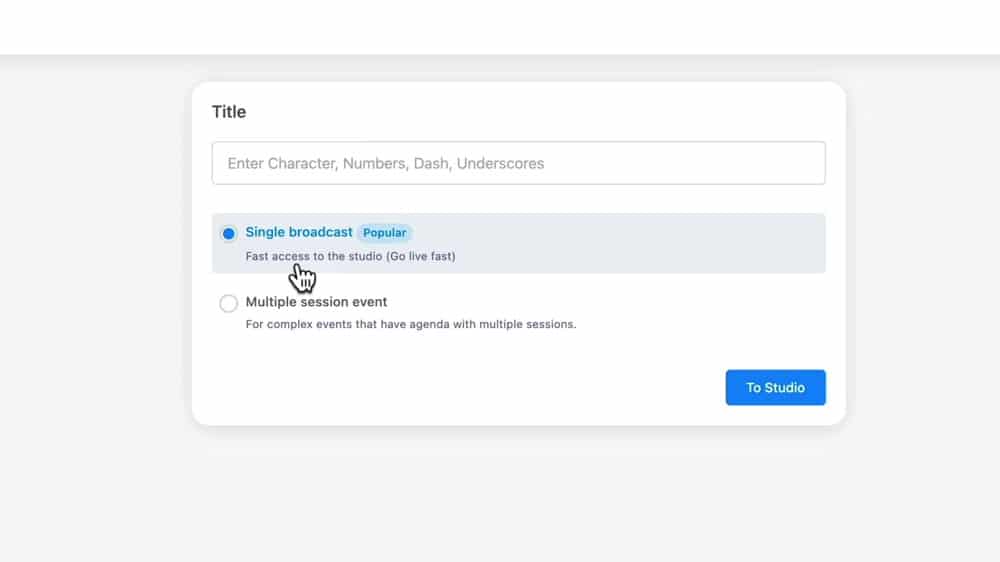
Task: Click card's empty space beside To Studio button
Action: point(450,388)
